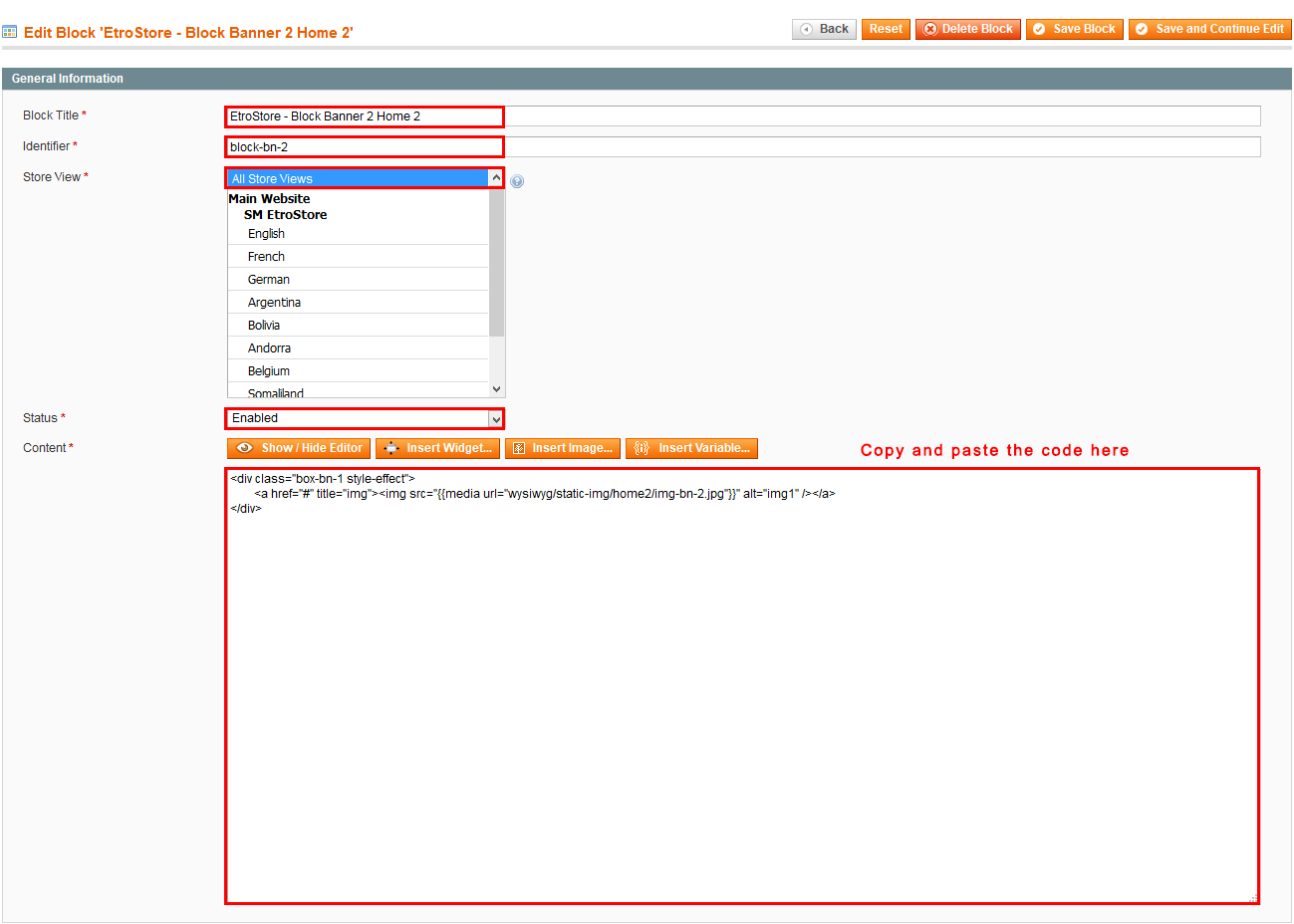Click the General Information section header
The width and height of the screenshot is (1294, 924).
tap(647, 79)
